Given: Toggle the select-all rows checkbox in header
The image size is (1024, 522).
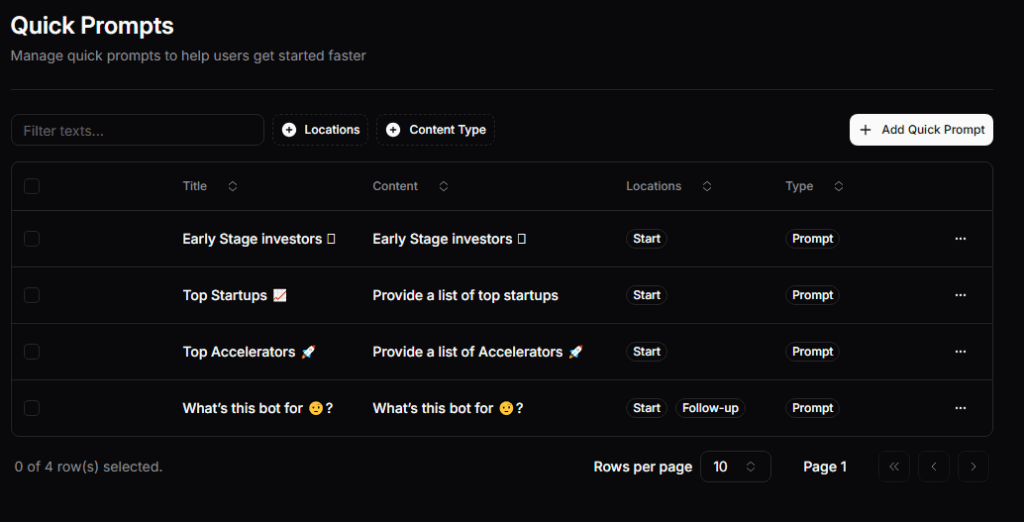Looking at the screenshot, I should click(x=32, y=186).
